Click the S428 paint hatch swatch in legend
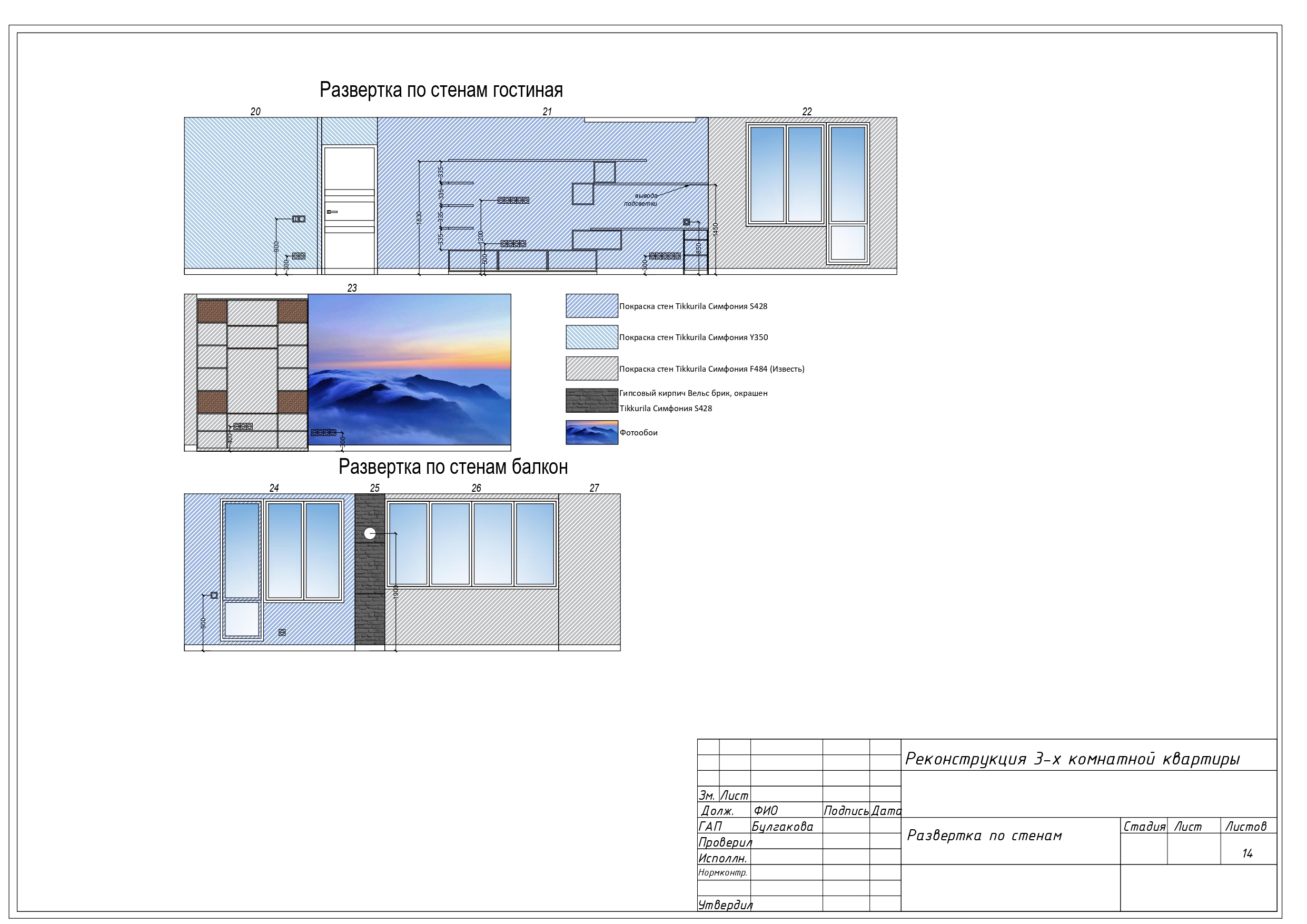This screenshot has width=1307, height=924. point(592,306)
